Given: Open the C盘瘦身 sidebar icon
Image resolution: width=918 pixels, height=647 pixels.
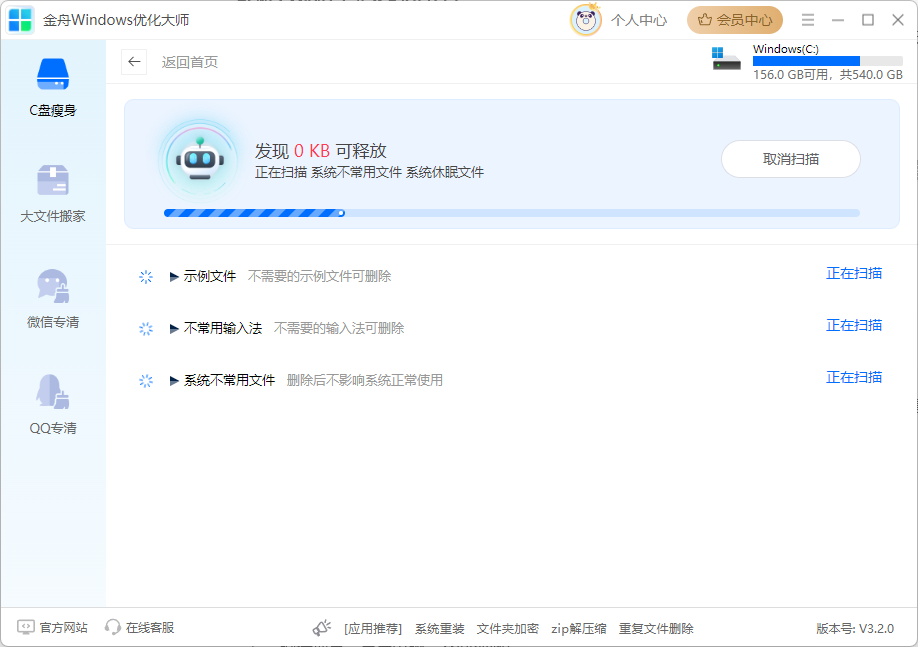Looking at the screenshot, I should (53, 74).
